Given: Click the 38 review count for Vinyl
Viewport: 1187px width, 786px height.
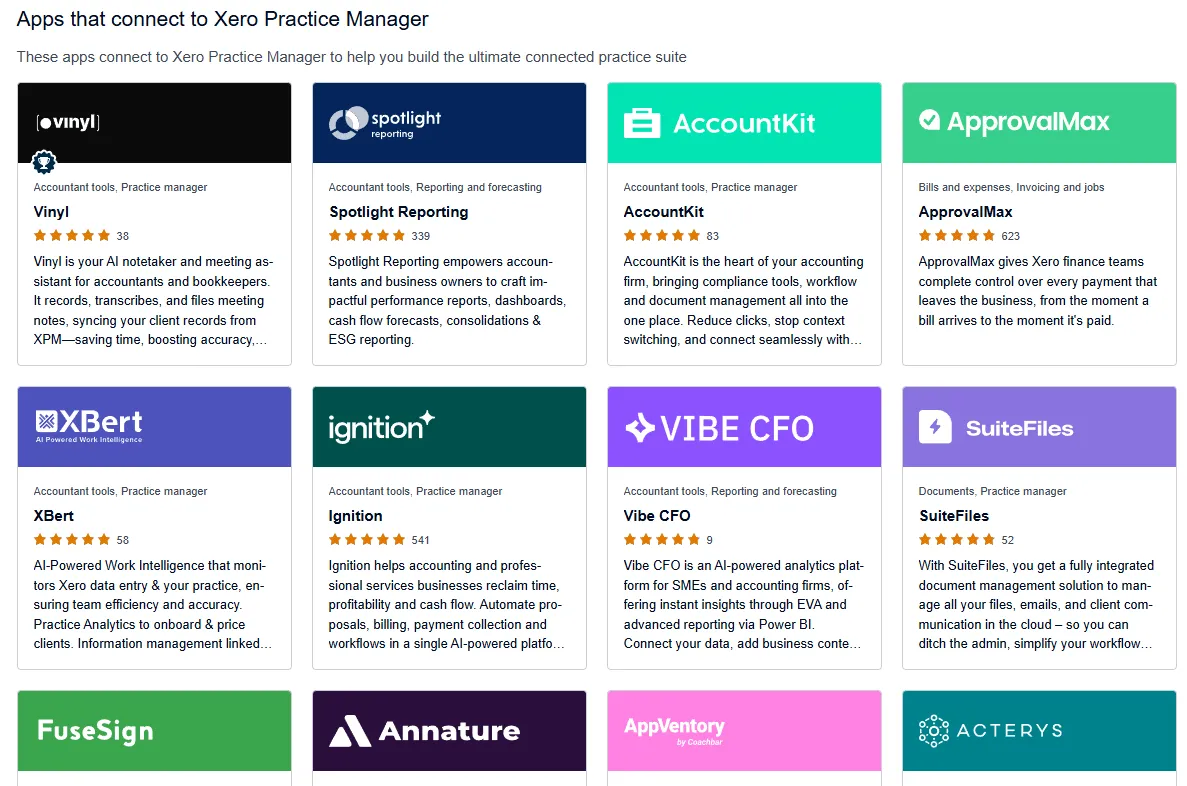Looking at the screenshot, I should coord(123,236).
